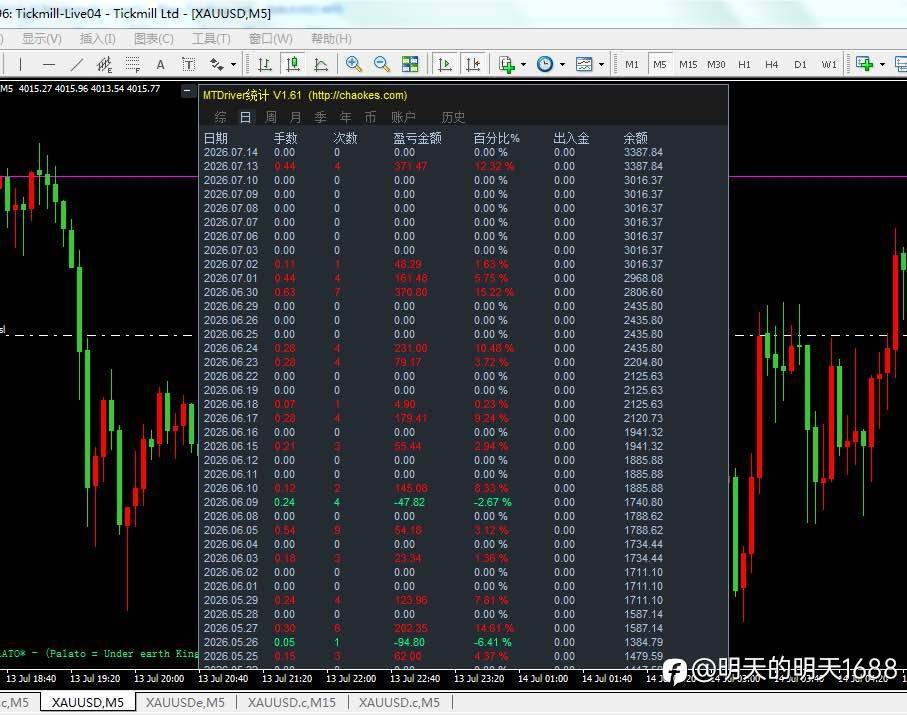This screenshot has width=907, height=715.
Task: Switch timeframe to M5
Action: (660, 65)
